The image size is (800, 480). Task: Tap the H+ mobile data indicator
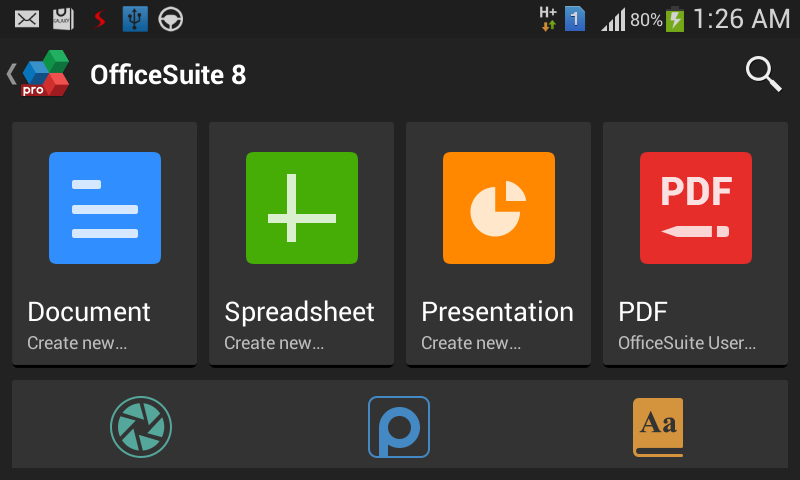click(548, 19)
